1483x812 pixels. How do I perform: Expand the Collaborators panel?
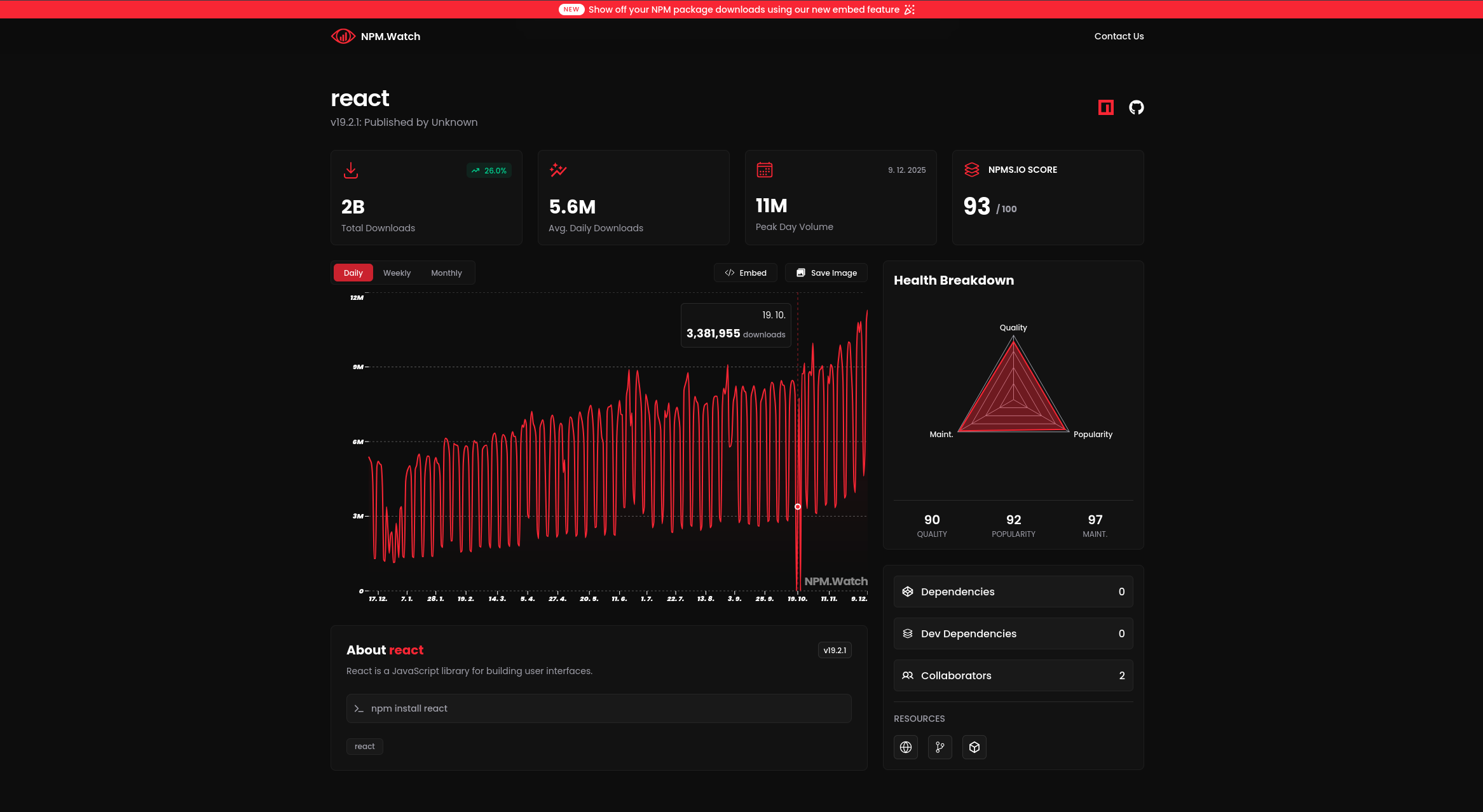[x=1013, y=675]
